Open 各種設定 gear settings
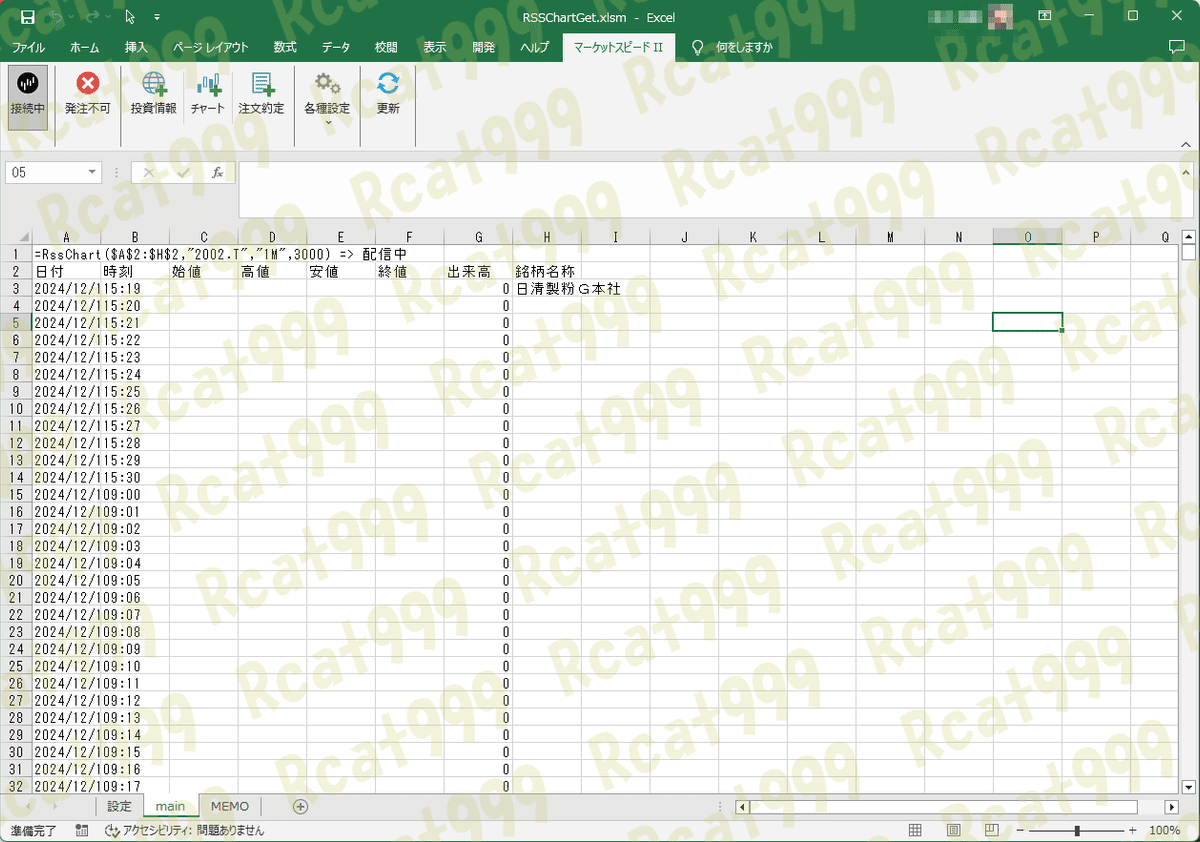1200x842 pixels. click(x=327, y=84)
